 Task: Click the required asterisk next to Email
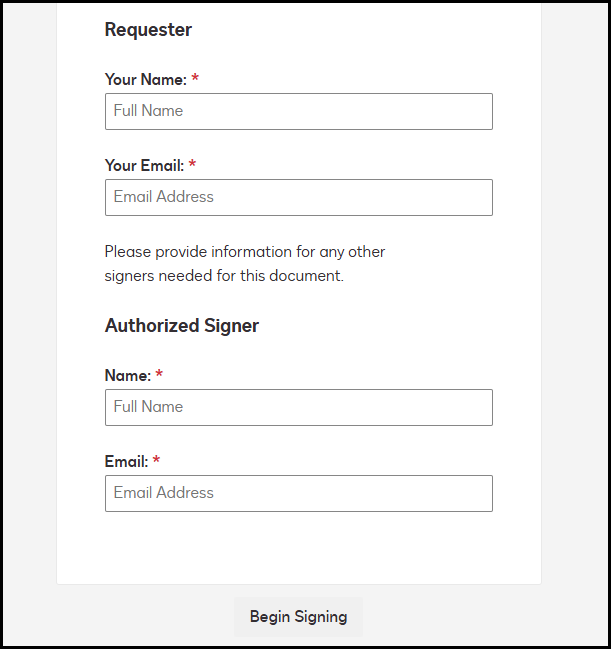pos(156,459)
